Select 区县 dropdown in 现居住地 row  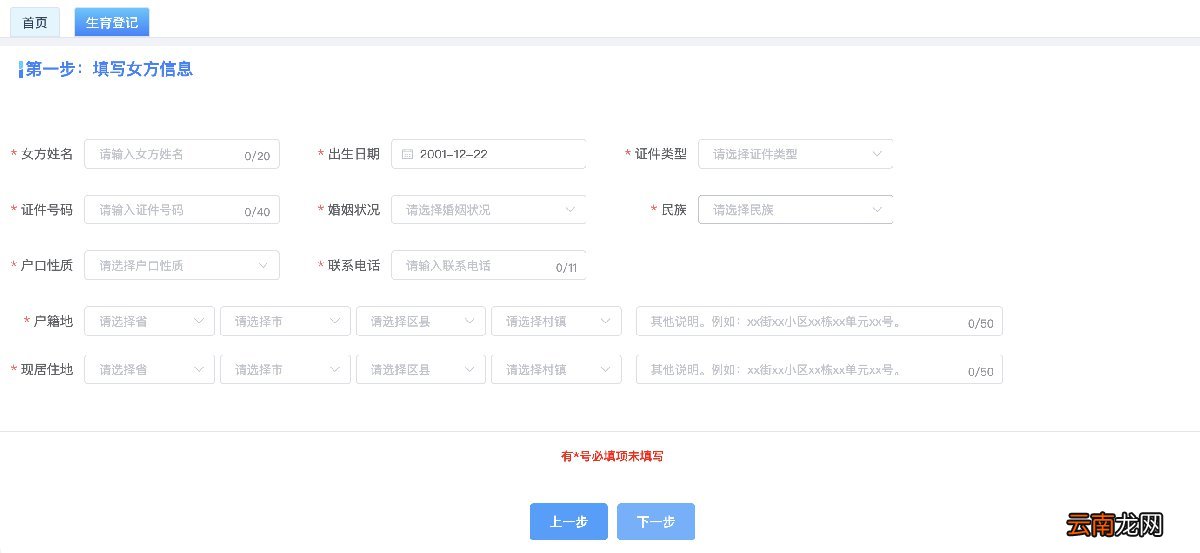click(x=421, y=369)
